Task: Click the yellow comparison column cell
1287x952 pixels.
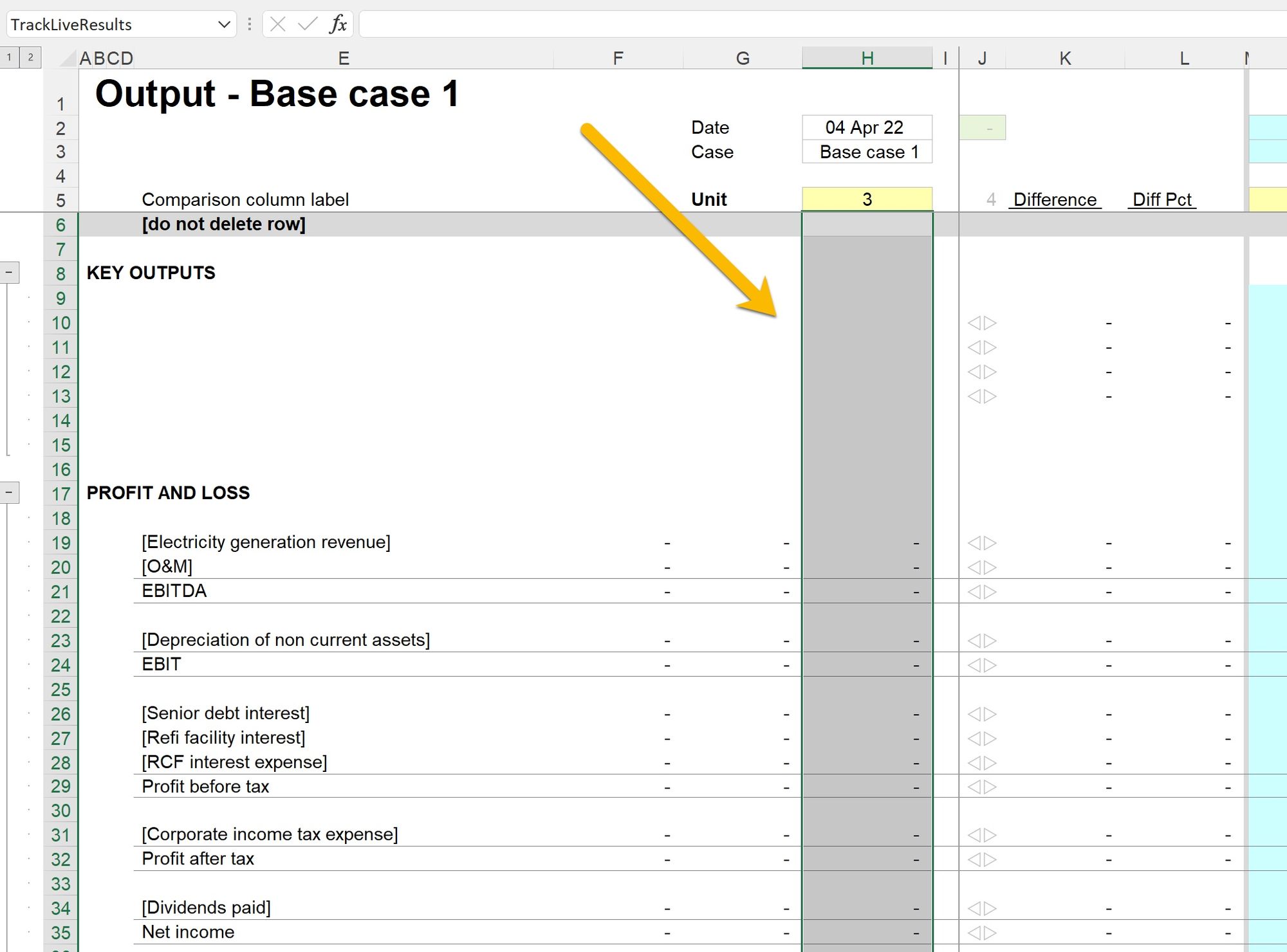Action: [867, 199]
